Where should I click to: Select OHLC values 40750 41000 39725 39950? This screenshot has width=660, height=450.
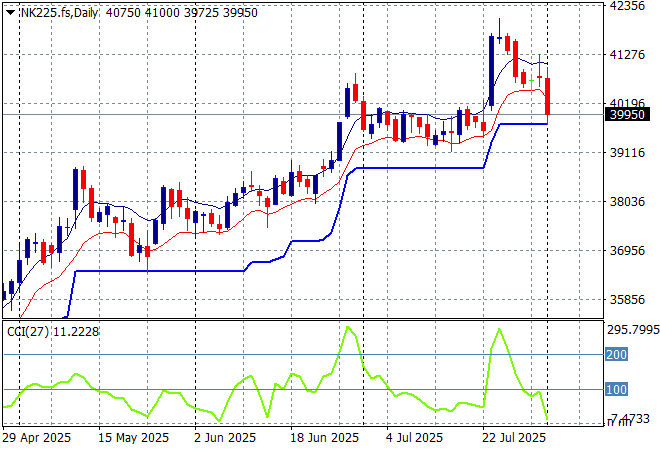pyautogui.click(x=181, y=13)
